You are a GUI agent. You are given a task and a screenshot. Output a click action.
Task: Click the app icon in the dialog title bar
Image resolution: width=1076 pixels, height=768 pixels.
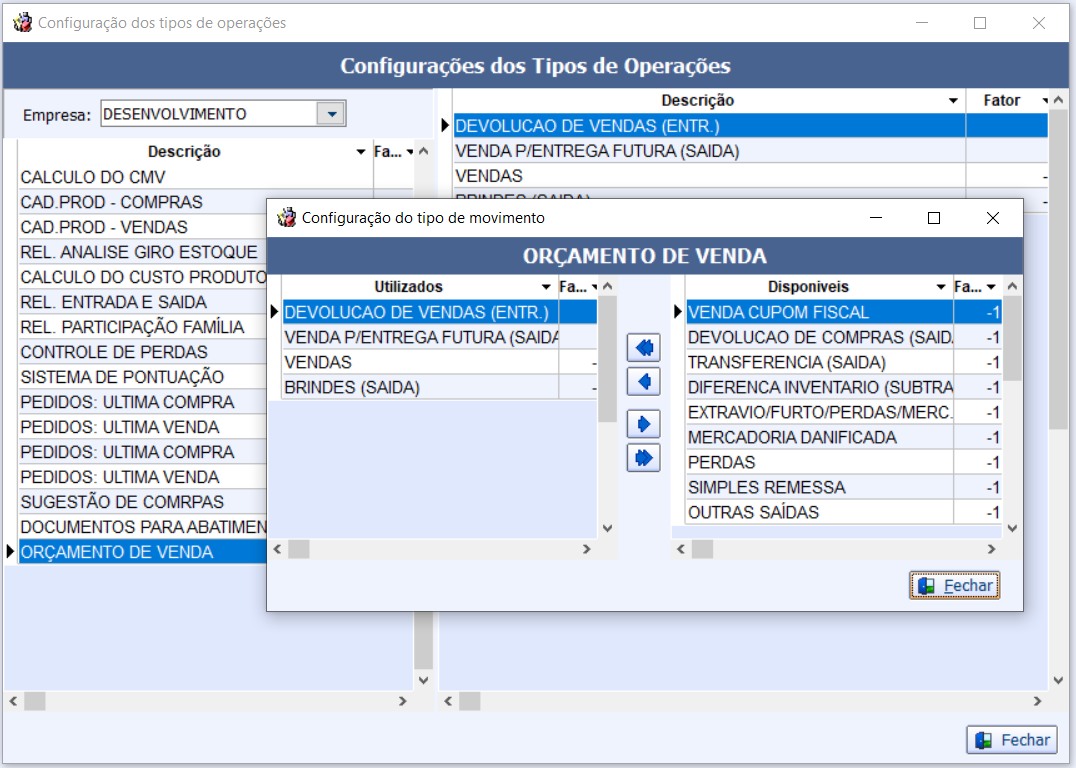tap(287, 217)
